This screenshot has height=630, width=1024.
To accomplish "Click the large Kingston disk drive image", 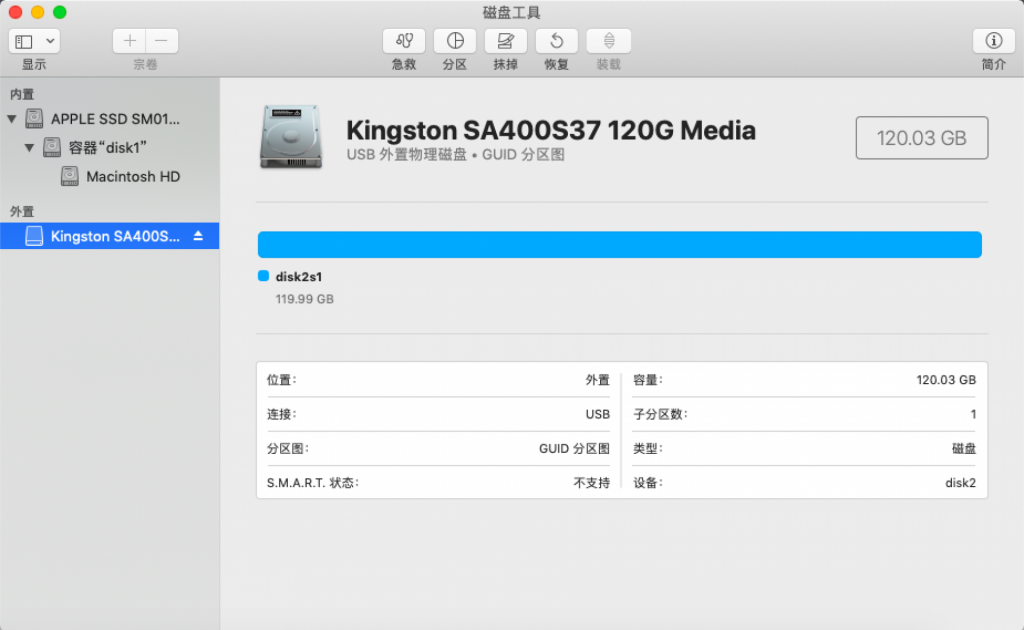I will (x=291, y=136).
